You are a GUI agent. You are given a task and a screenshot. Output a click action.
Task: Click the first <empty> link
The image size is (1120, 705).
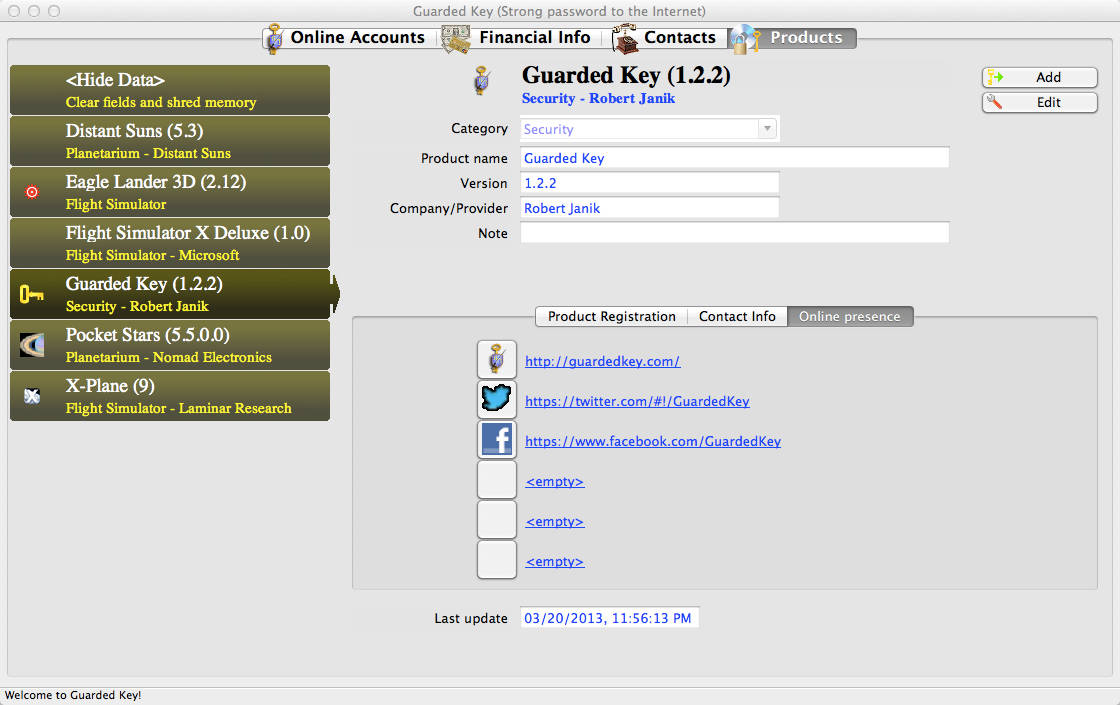(555, 481)
